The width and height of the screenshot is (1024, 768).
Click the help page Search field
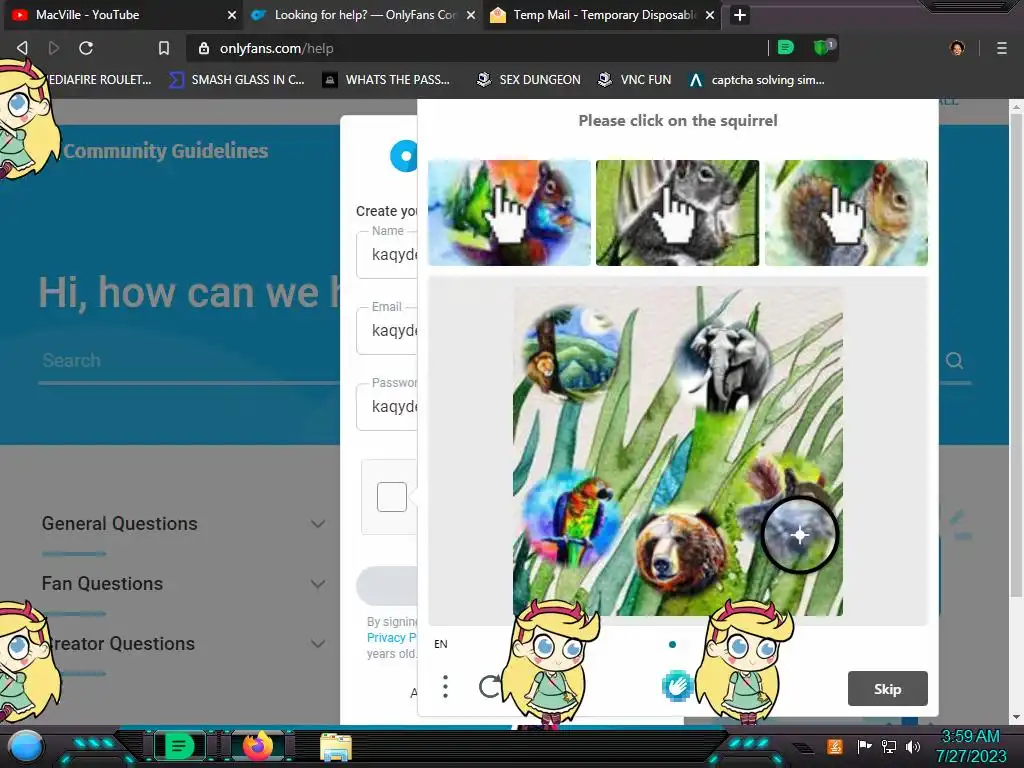point(189,360)
